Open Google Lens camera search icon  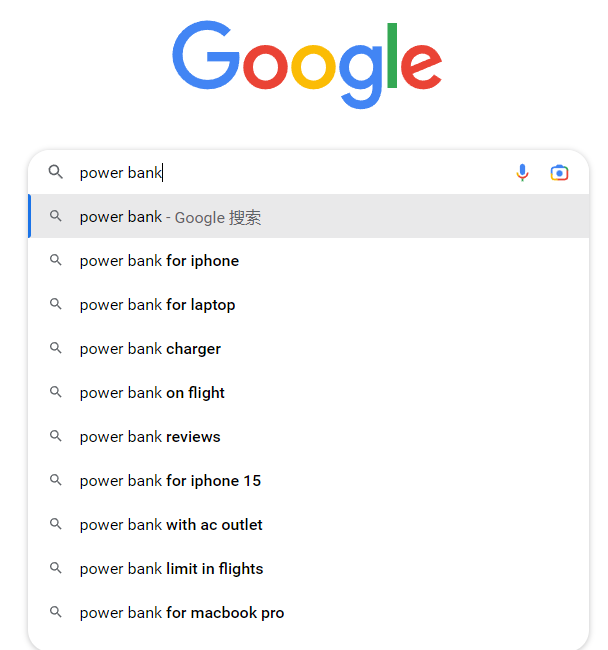click(x=559, y=172)
